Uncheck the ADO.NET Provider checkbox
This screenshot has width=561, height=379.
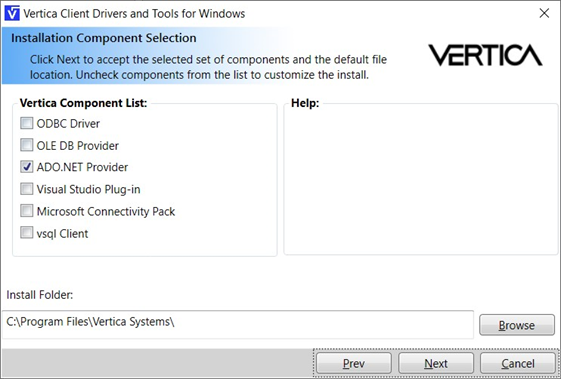click(26, 166)
